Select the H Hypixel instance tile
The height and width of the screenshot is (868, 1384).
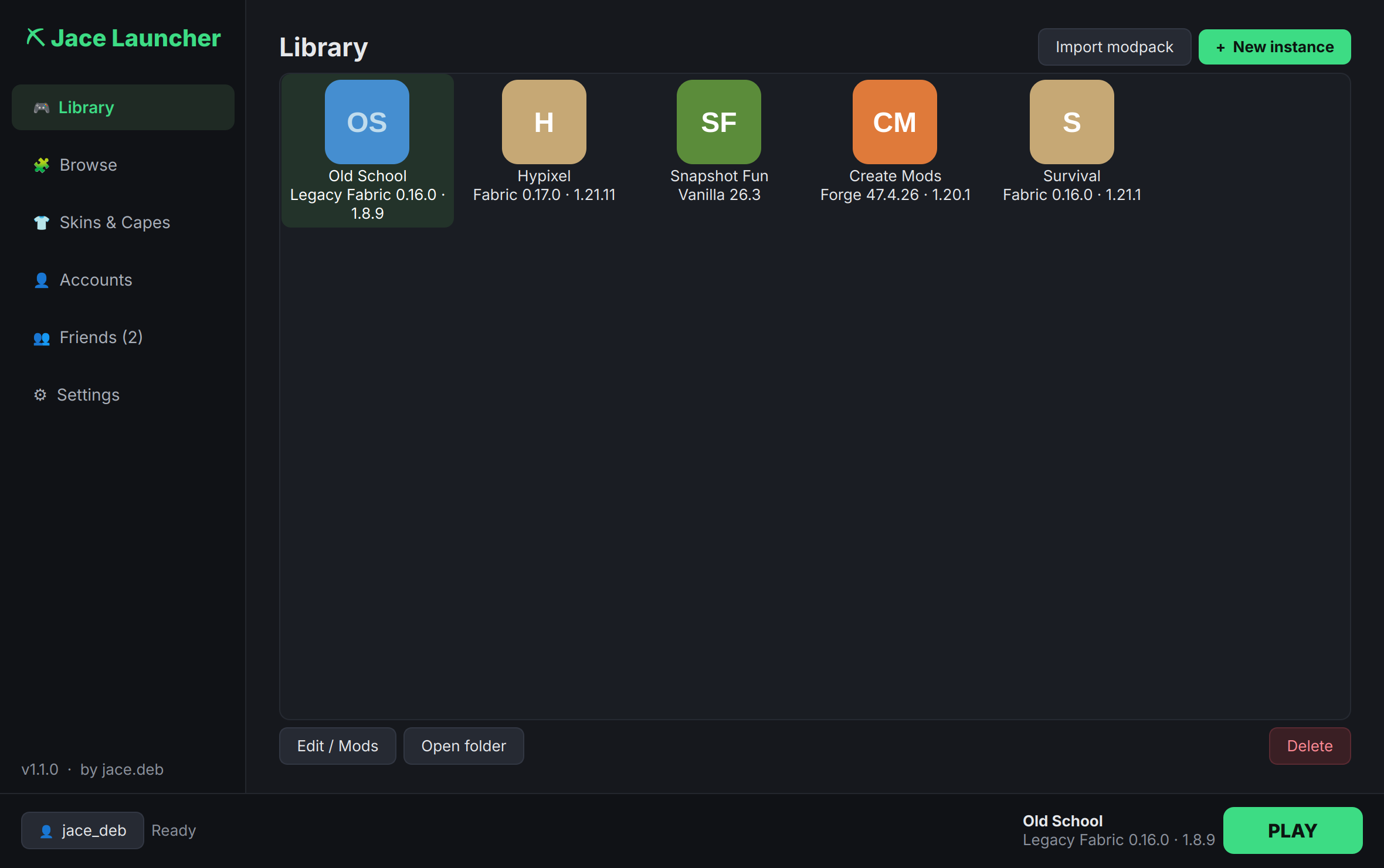pyautogui.click(x=544, y=141)
